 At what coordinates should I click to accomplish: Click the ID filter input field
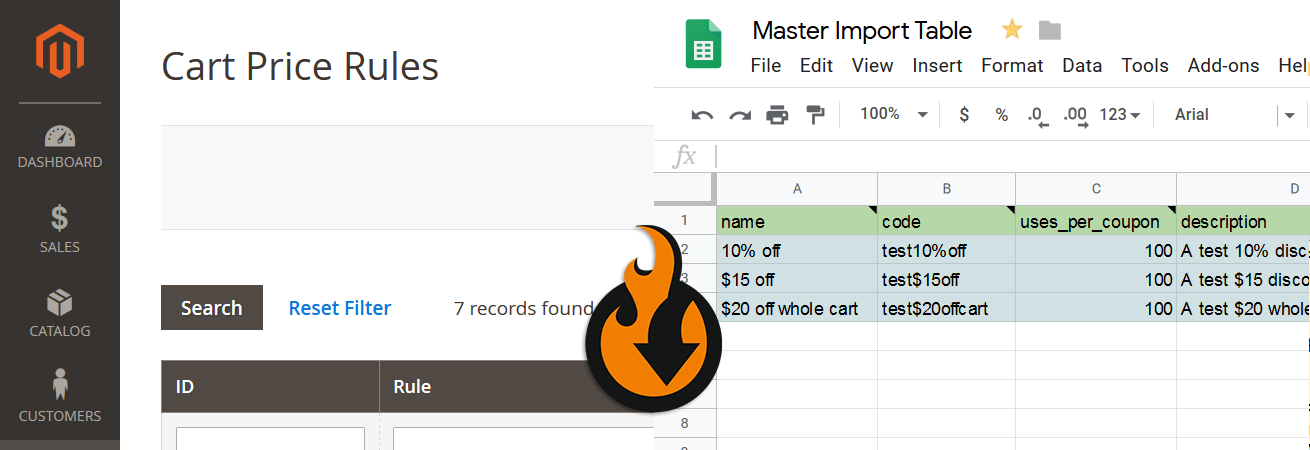[x=270, y=438]
